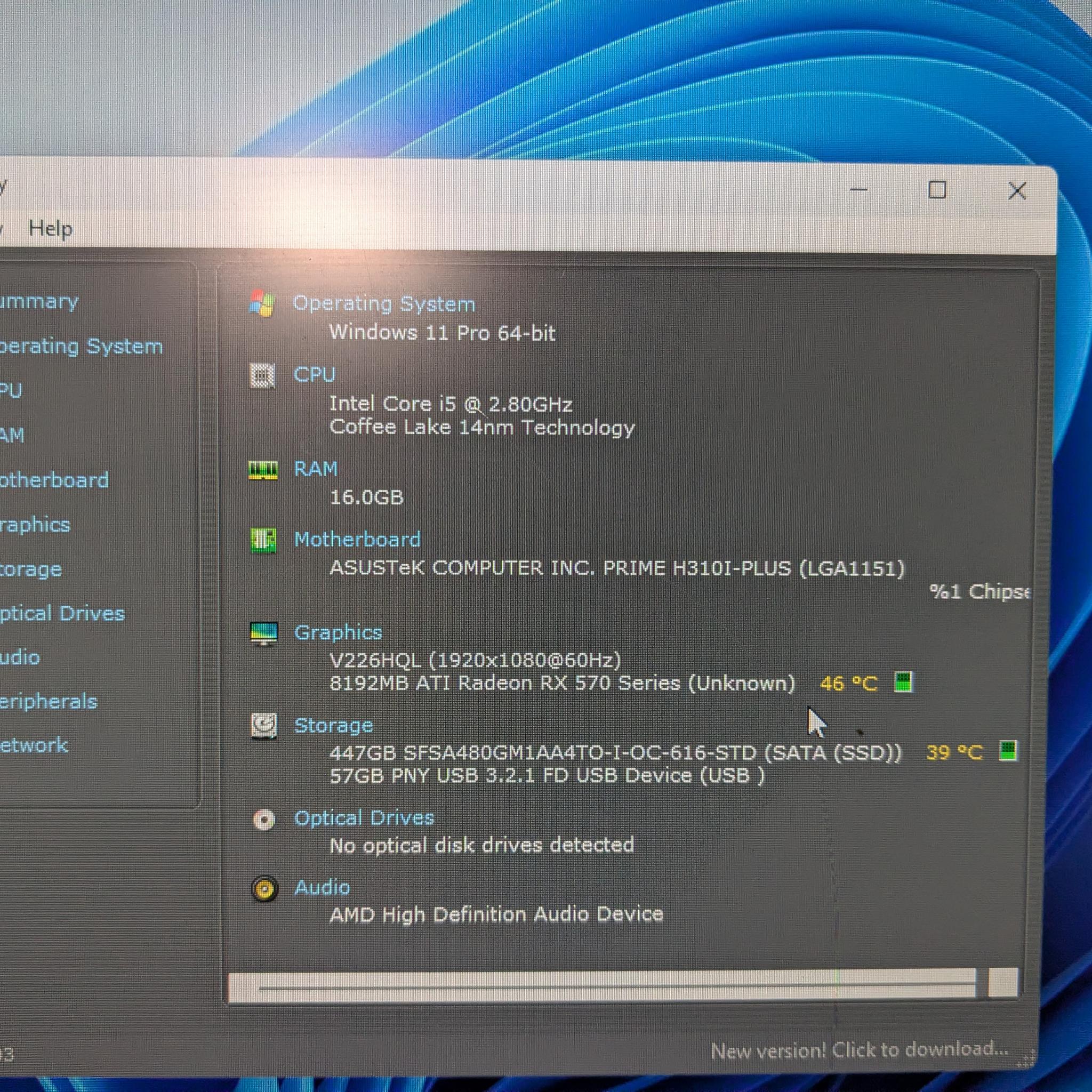This screenshot has height=1092, width=1092.
Task: Open the RAM heading link in summary panel
Action: tap(316, 469)
